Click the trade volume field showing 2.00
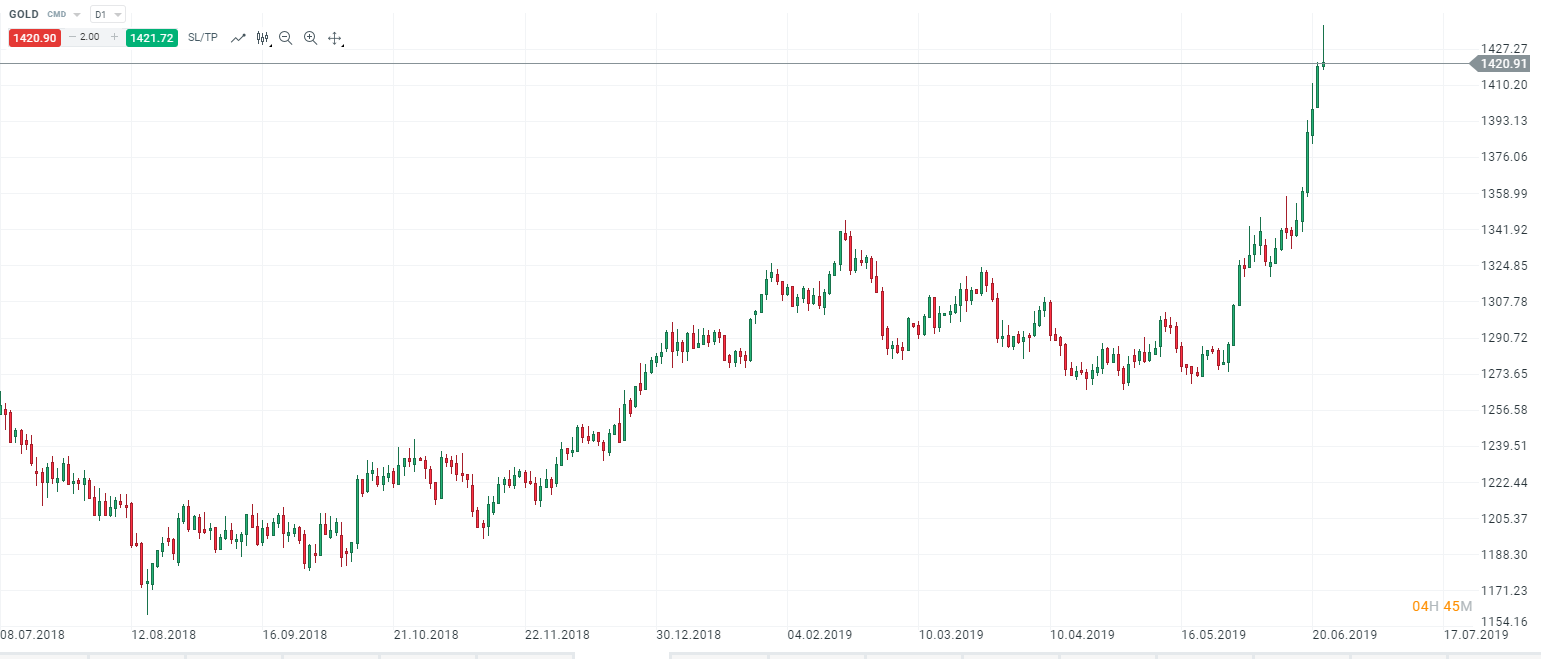This screenshot has height=659, width=1541. 92,38
